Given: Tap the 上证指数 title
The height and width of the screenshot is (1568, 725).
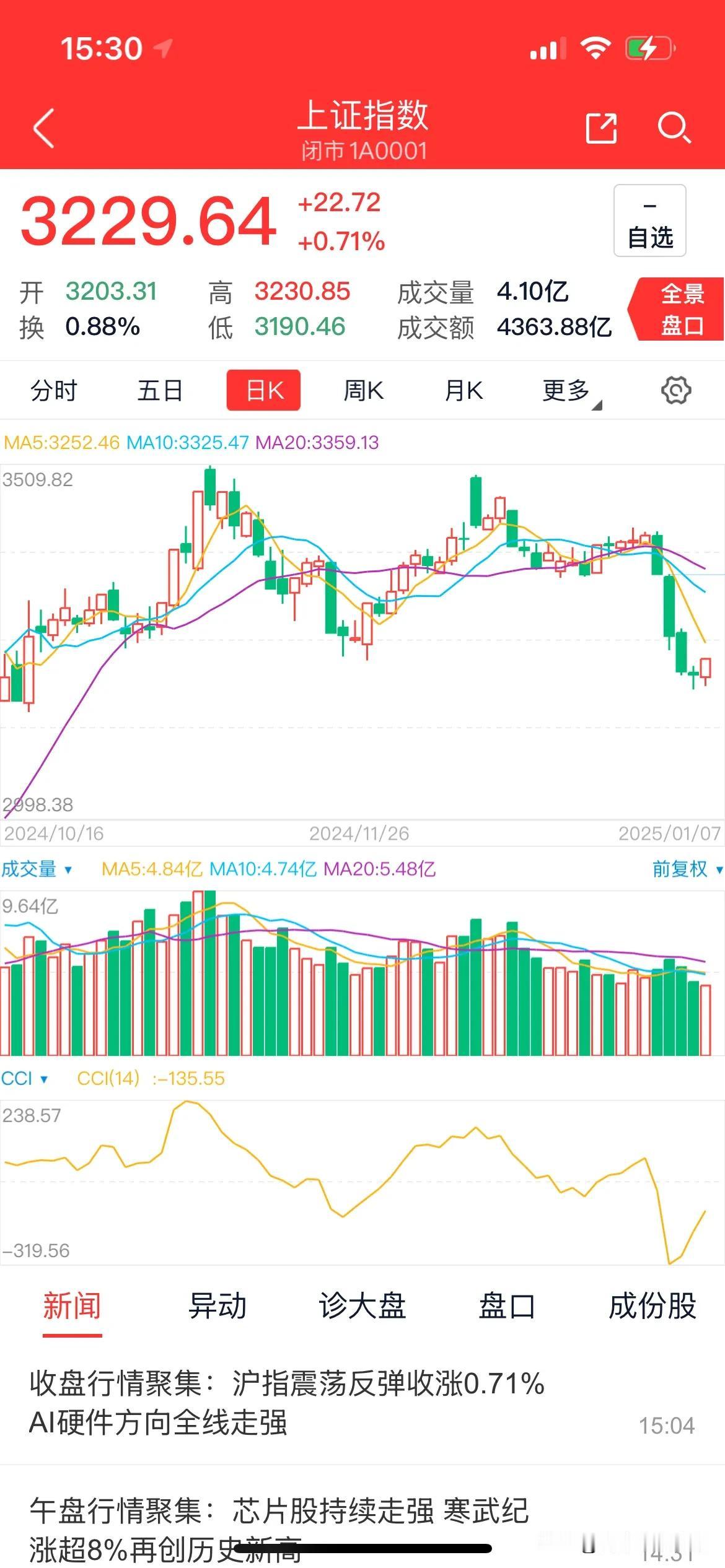Looking at the screenshot, I should tap(363, 115).
